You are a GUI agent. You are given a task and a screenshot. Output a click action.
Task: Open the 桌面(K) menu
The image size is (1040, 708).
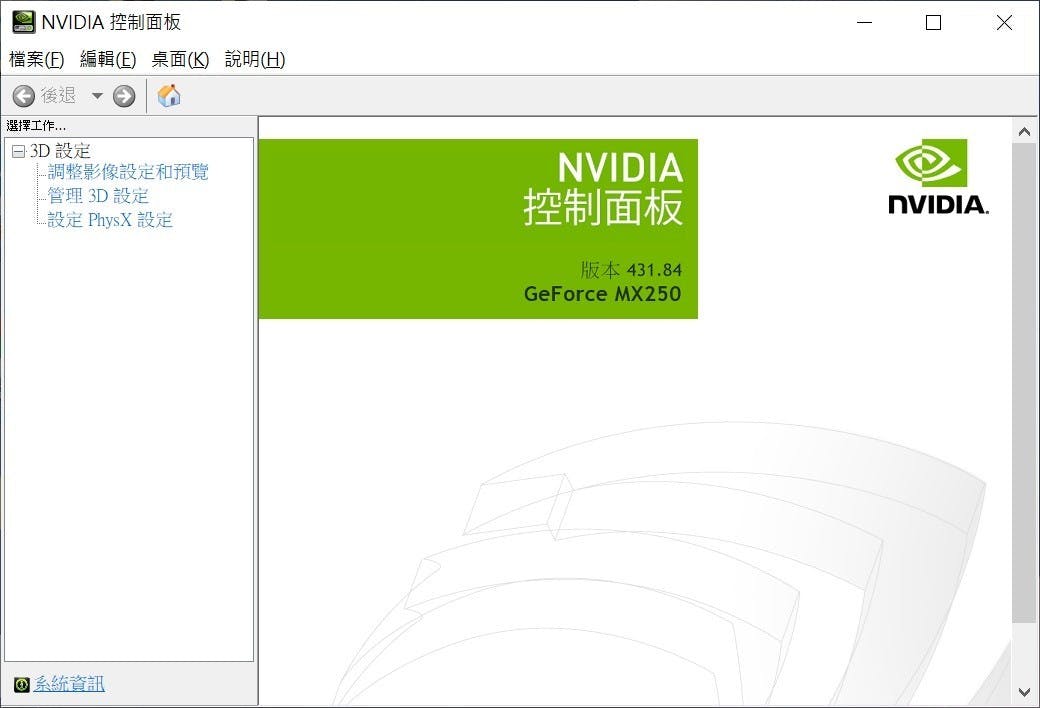pyautogui.click(x=180, y=59)
